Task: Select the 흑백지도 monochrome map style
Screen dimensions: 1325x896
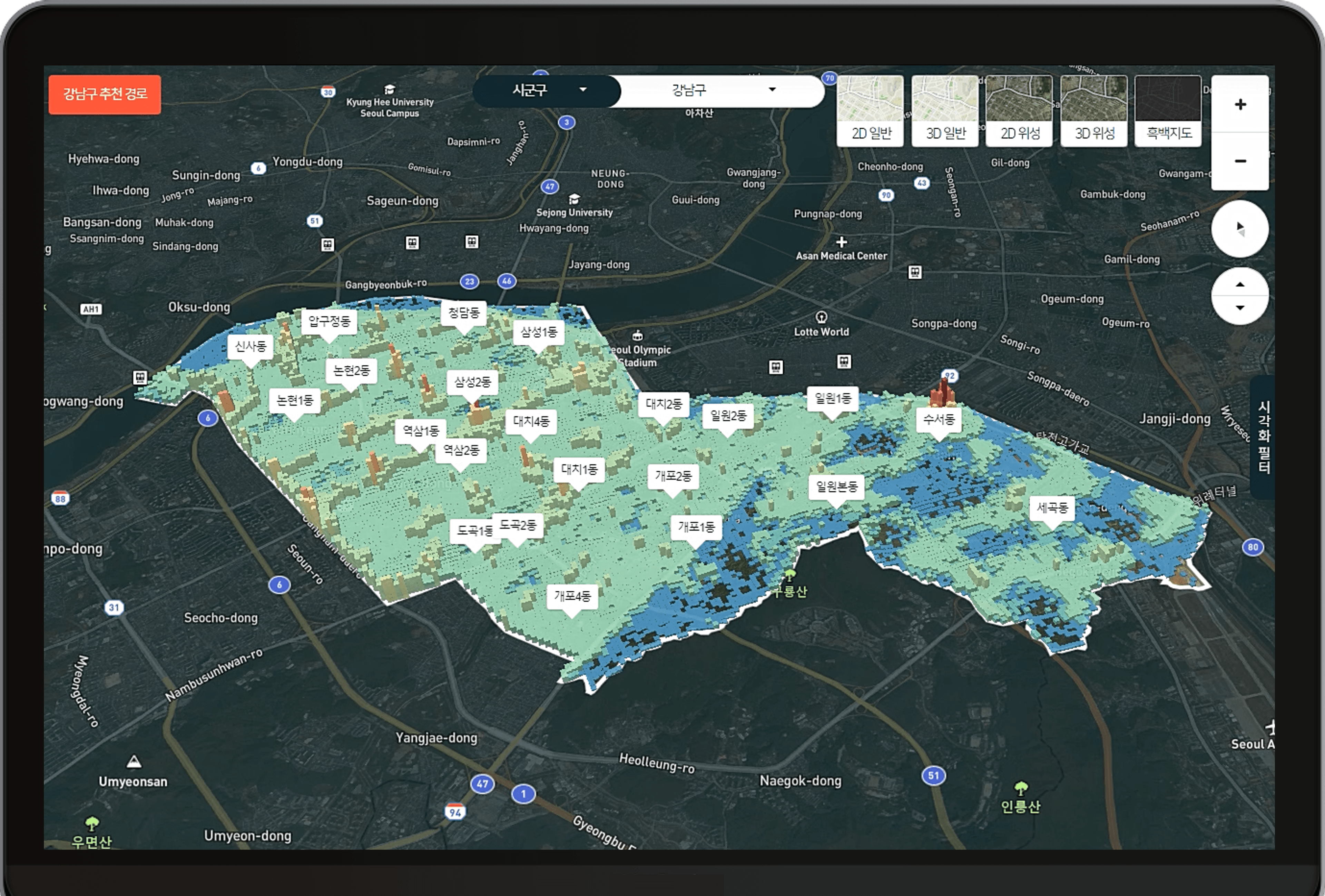Action: (1168, 111)
